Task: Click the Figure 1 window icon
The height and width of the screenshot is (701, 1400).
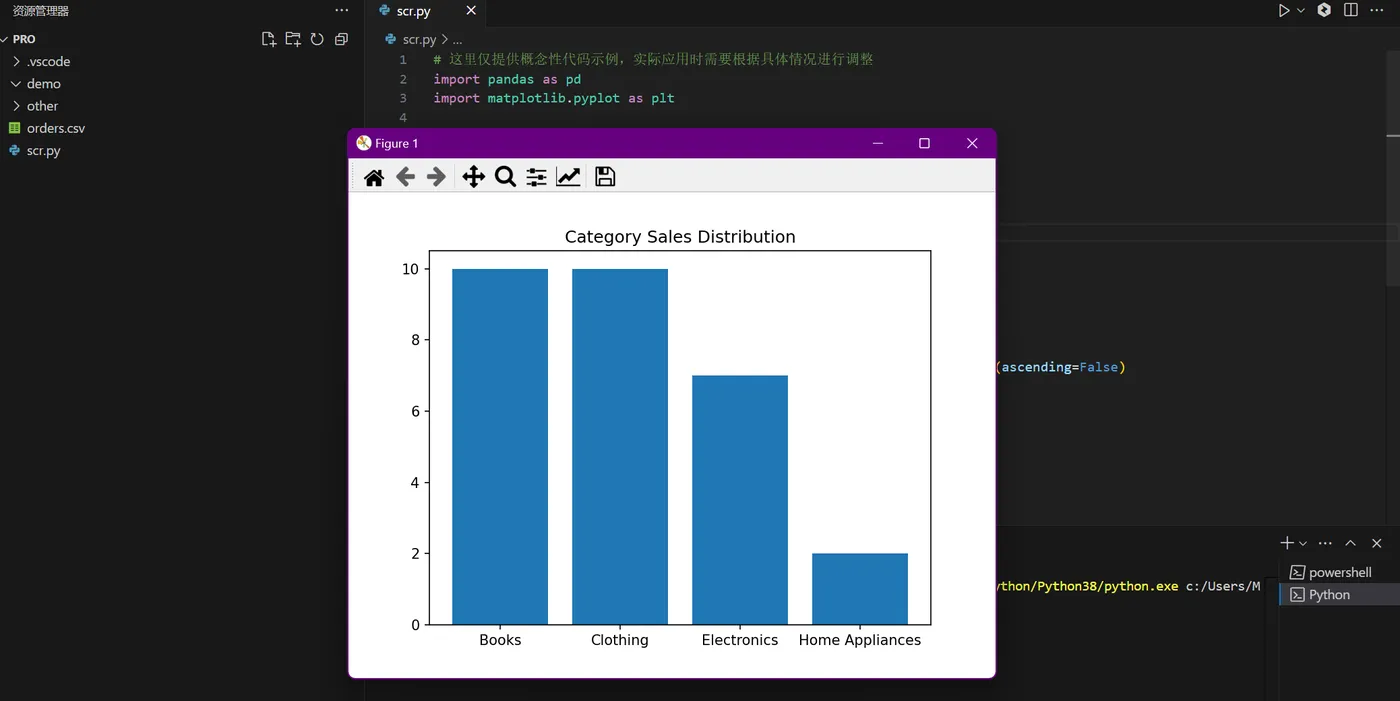Action: click(x=364, y=143)
